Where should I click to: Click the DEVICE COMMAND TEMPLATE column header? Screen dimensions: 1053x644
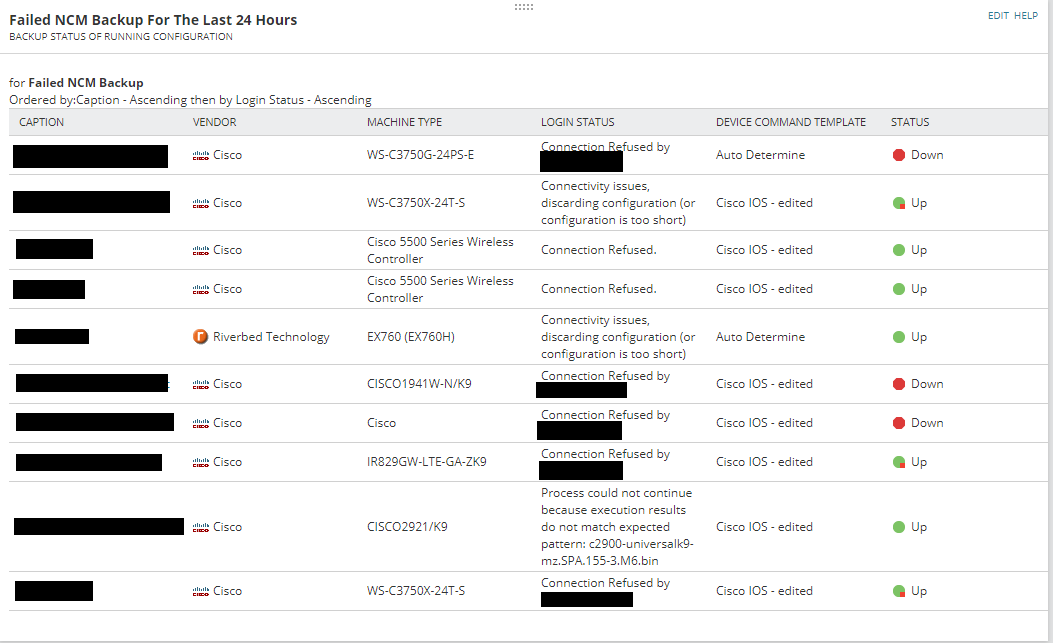[x=790, y=122]
